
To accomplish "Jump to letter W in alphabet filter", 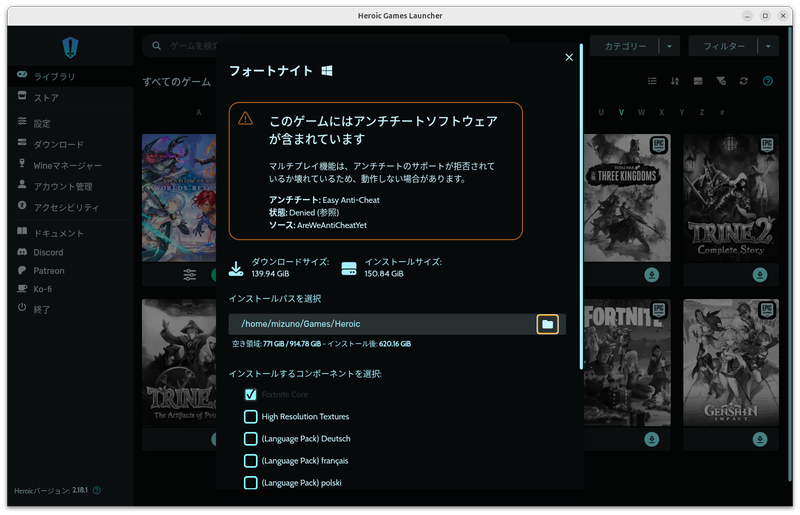I will (641, 112).
